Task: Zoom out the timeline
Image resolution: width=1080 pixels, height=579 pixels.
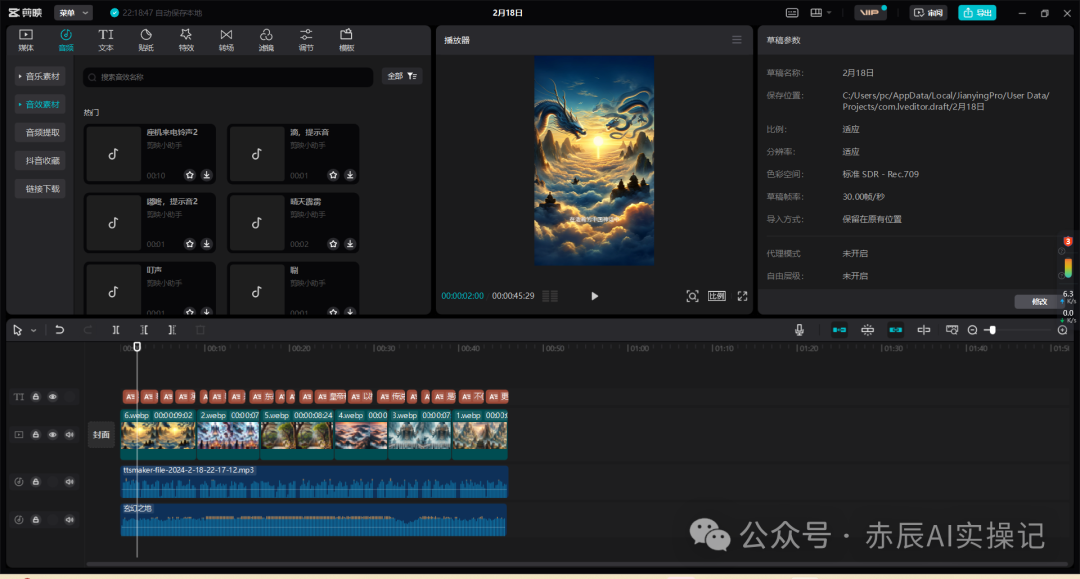Action: [x=973, y=330]
